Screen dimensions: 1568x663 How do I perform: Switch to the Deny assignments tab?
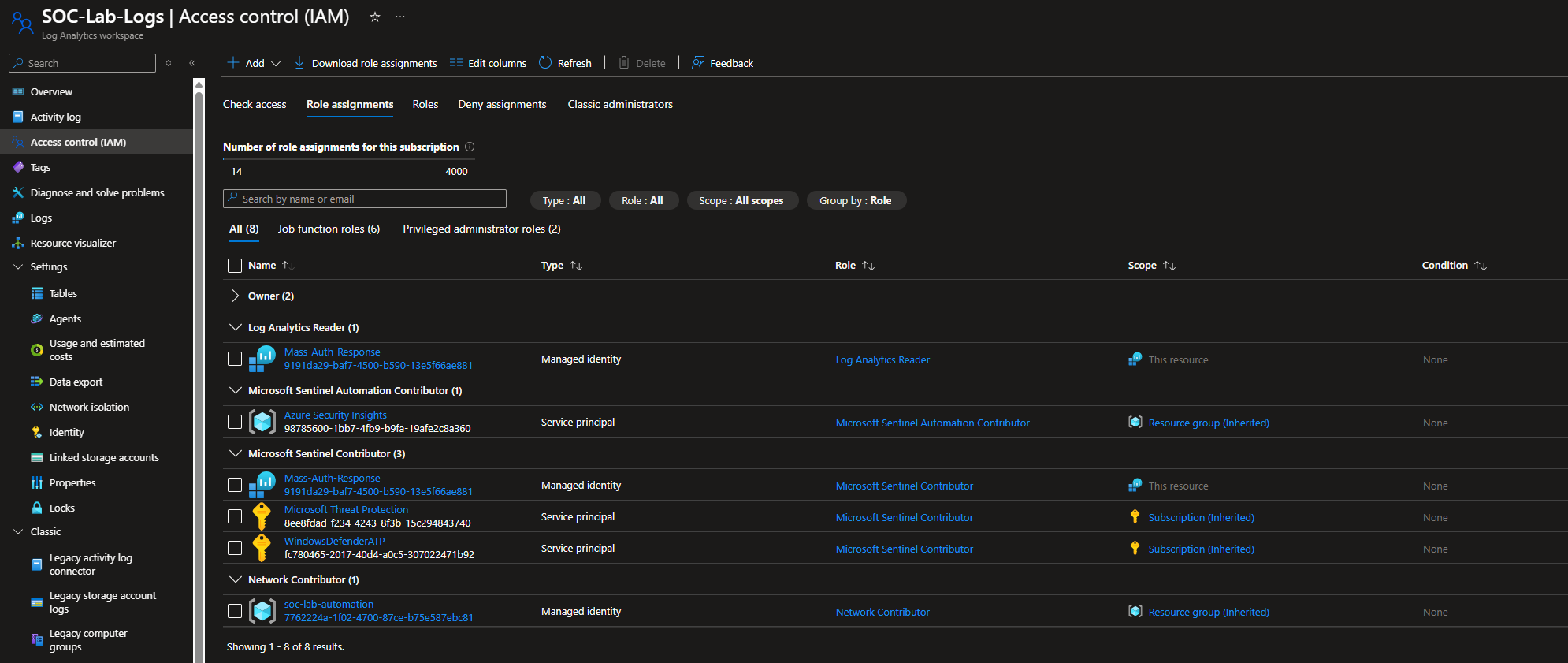[x=502, y=105]
